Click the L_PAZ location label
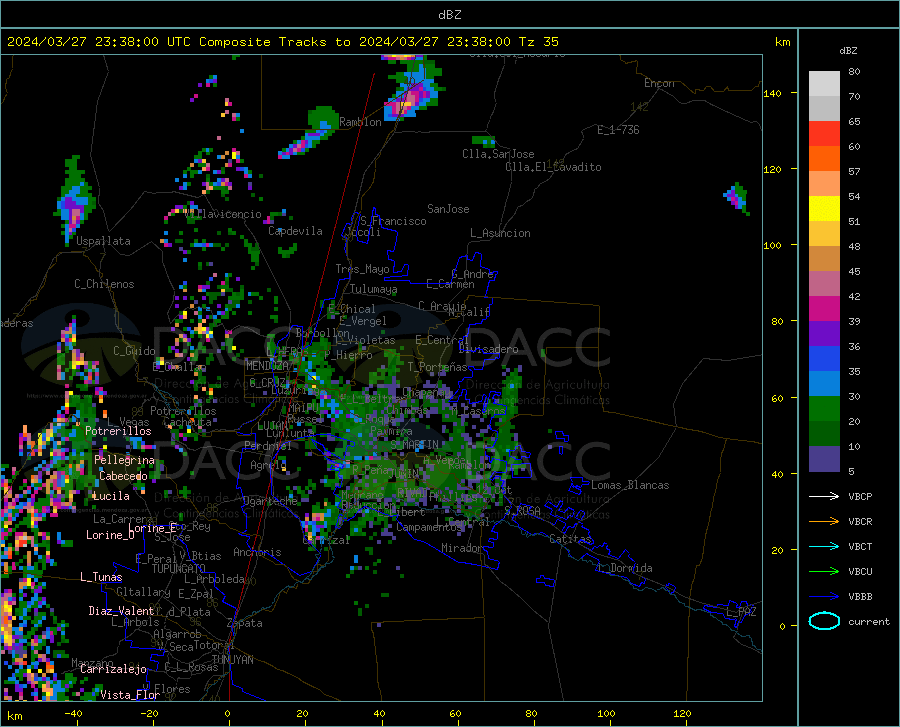This screenshot has height=727, width=900. pyautogui.click(x=741, y=612)
